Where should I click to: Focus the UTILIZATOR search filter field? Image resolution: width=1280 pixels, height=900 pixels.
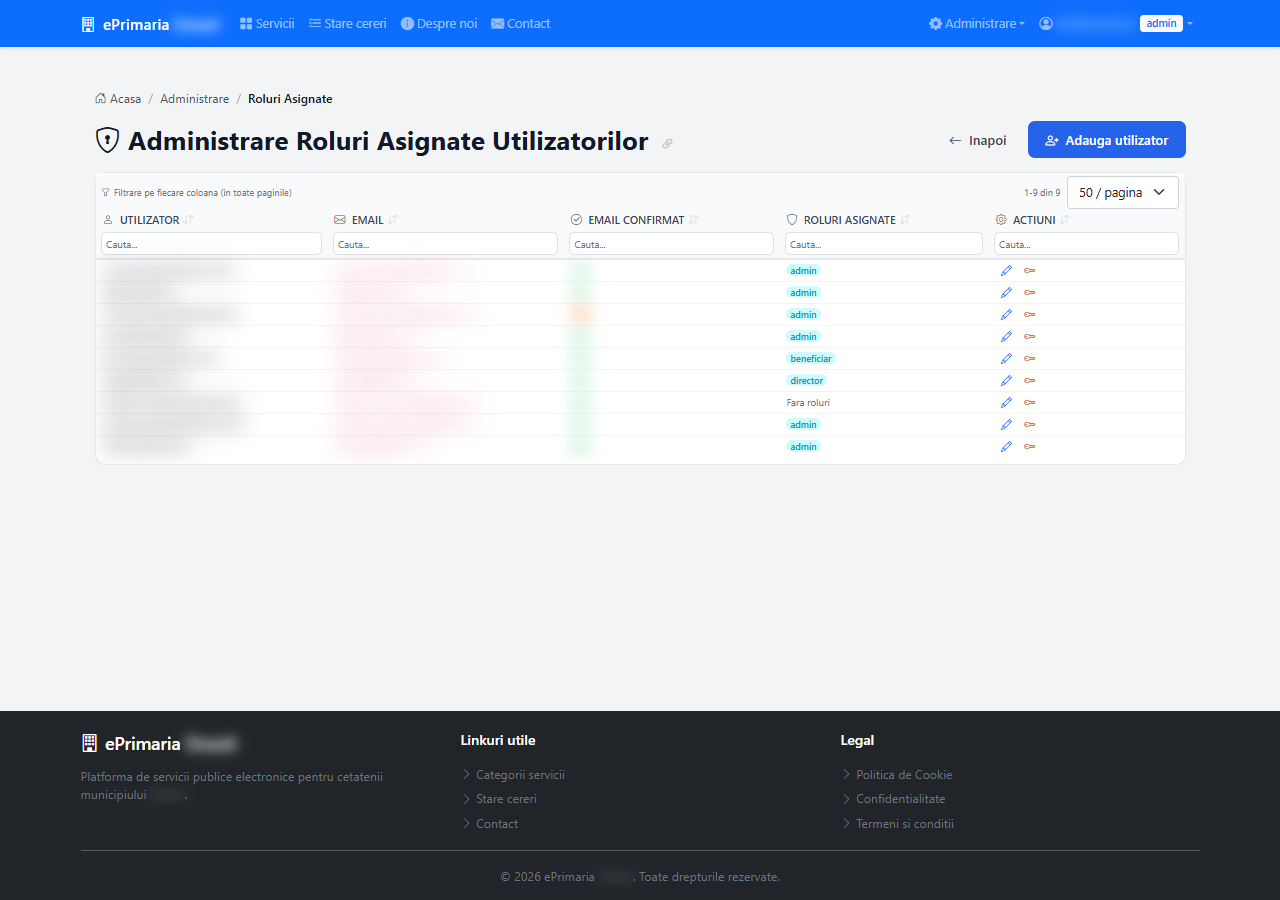point(211,244)
